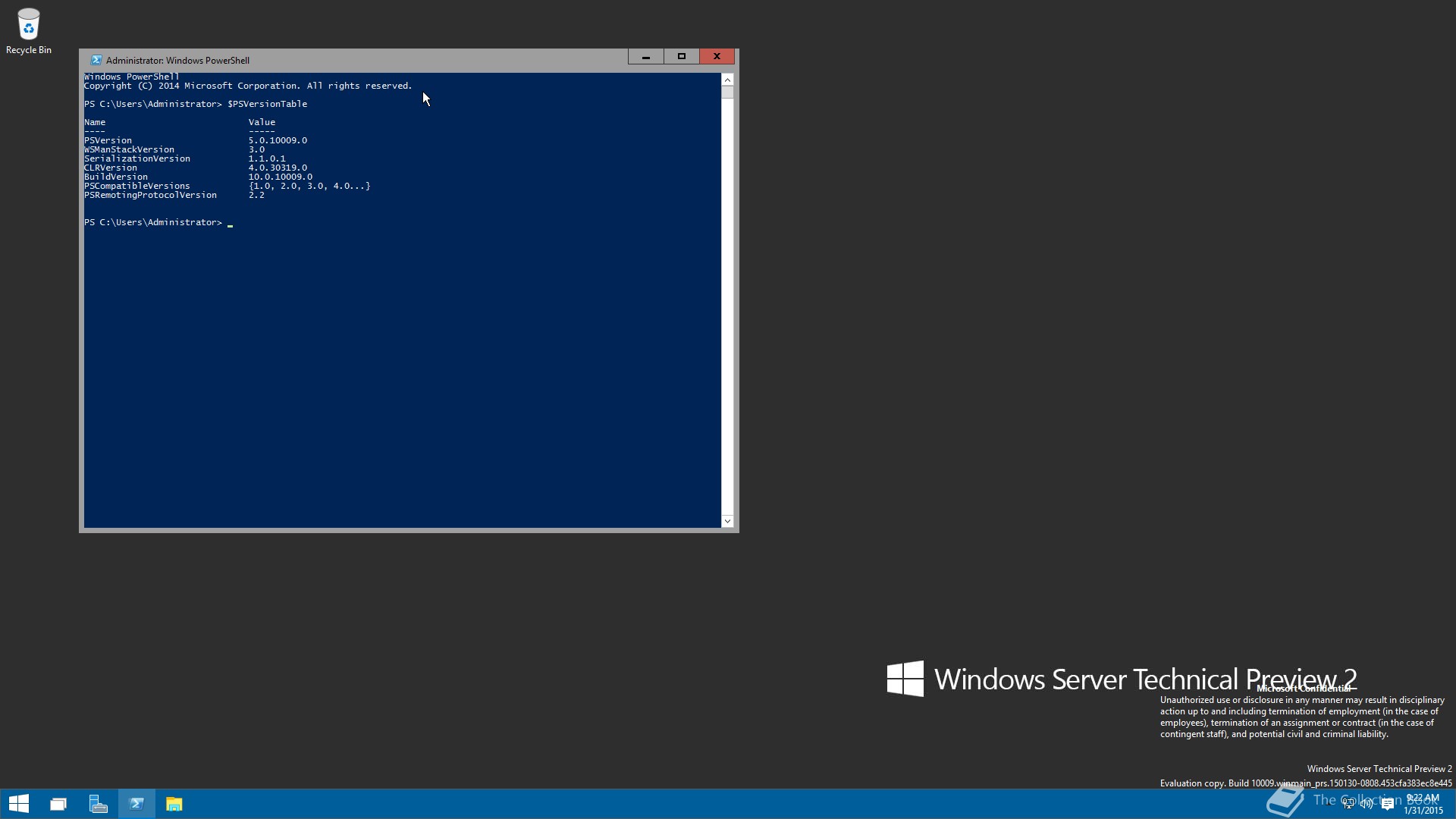Click the PSRemotingProtocolVersion row name
This screenshot has width=1456, height=819.
pos(150,195)
